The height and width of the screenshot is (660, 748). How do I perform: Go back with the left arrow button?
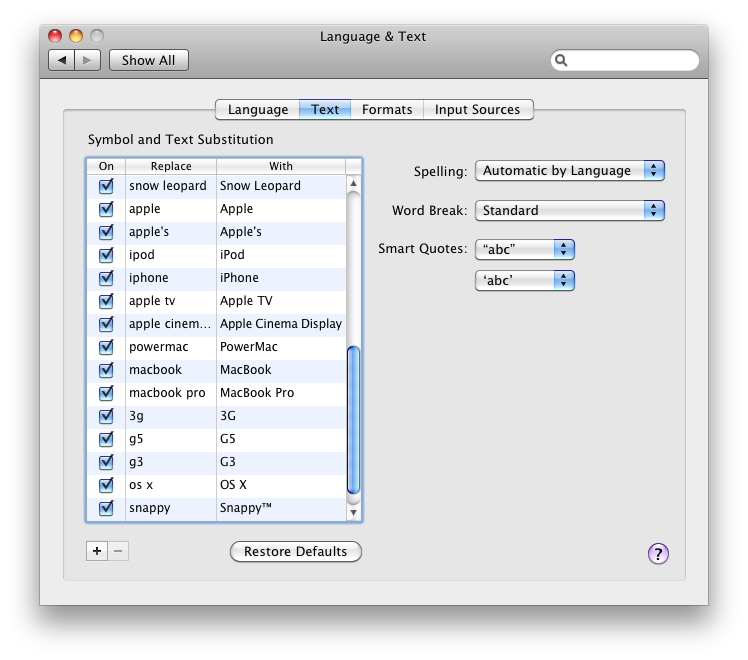[62, 60]
